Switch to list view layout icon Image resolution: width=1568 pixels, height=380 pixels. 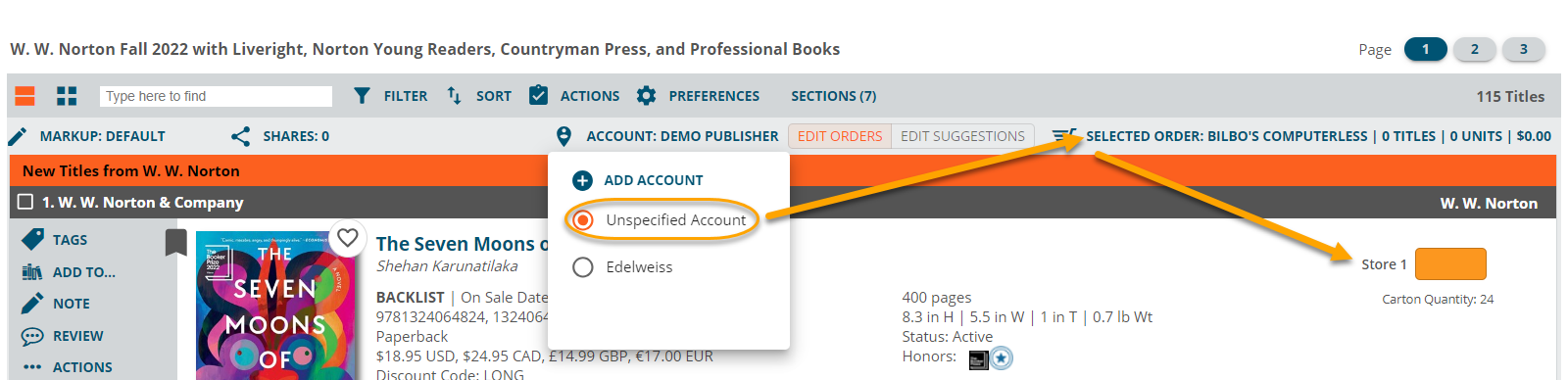[x=25, y=96]
